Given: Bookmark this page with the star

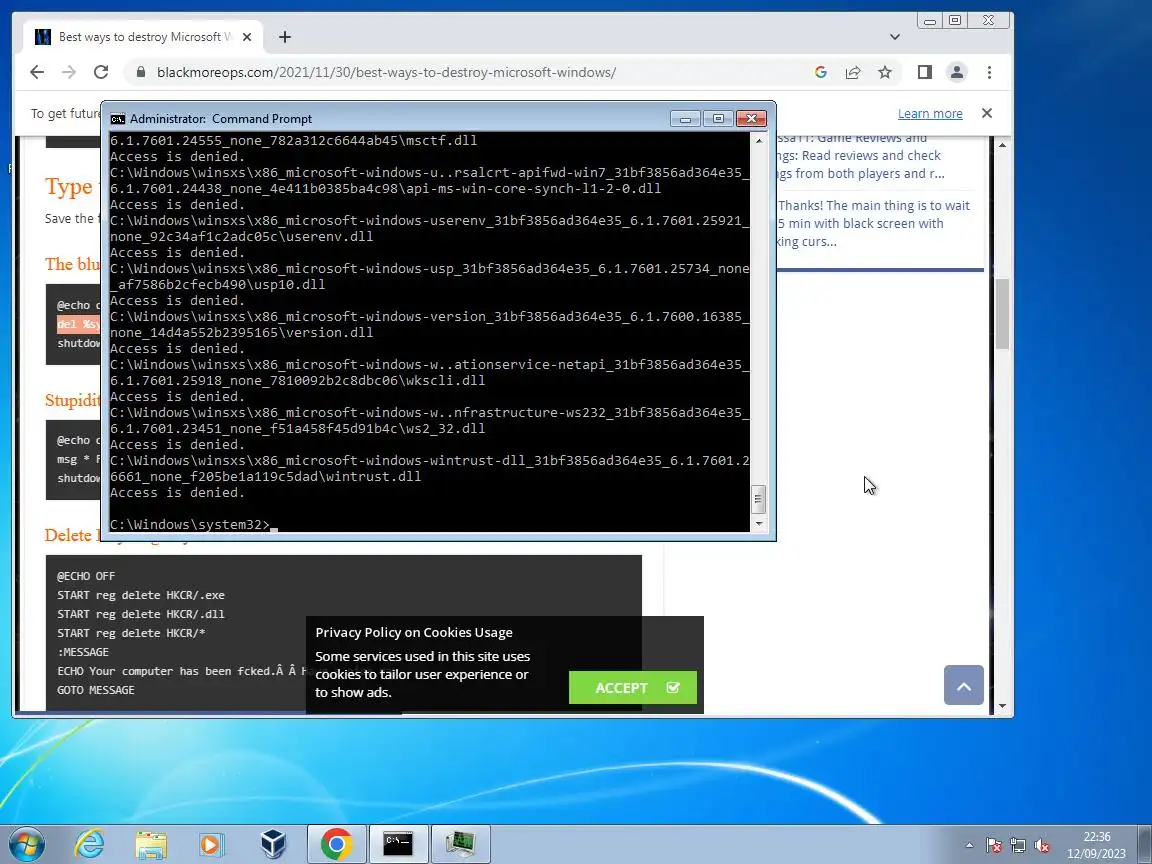Looking at the screenshot, I should pos(885,72).
